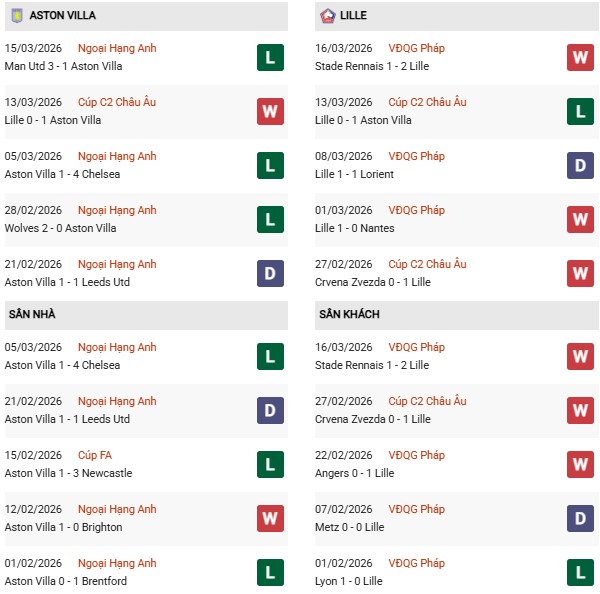Image resolution: width=600 pixels, height=594 pixels.
Task: Click the Lille club logo
Action: click(x=327, y=15)
